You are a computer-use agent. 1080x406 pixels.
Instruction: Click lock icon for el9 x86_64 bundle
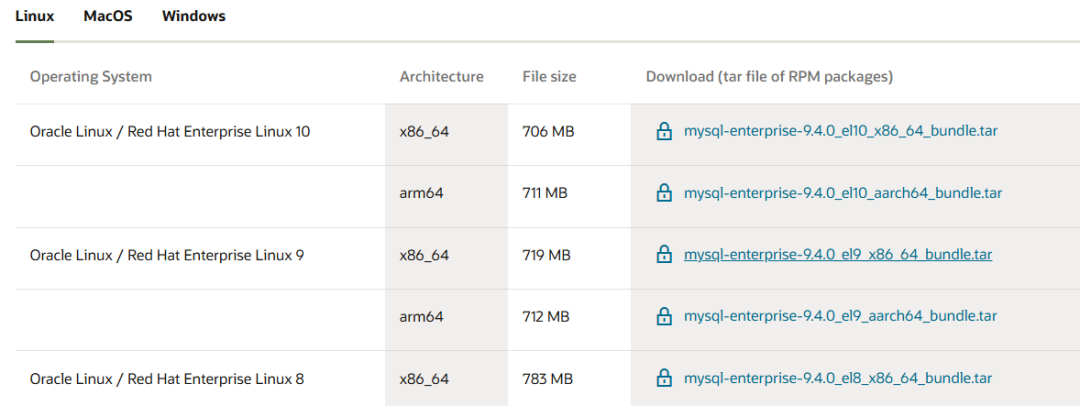(663, 255)
